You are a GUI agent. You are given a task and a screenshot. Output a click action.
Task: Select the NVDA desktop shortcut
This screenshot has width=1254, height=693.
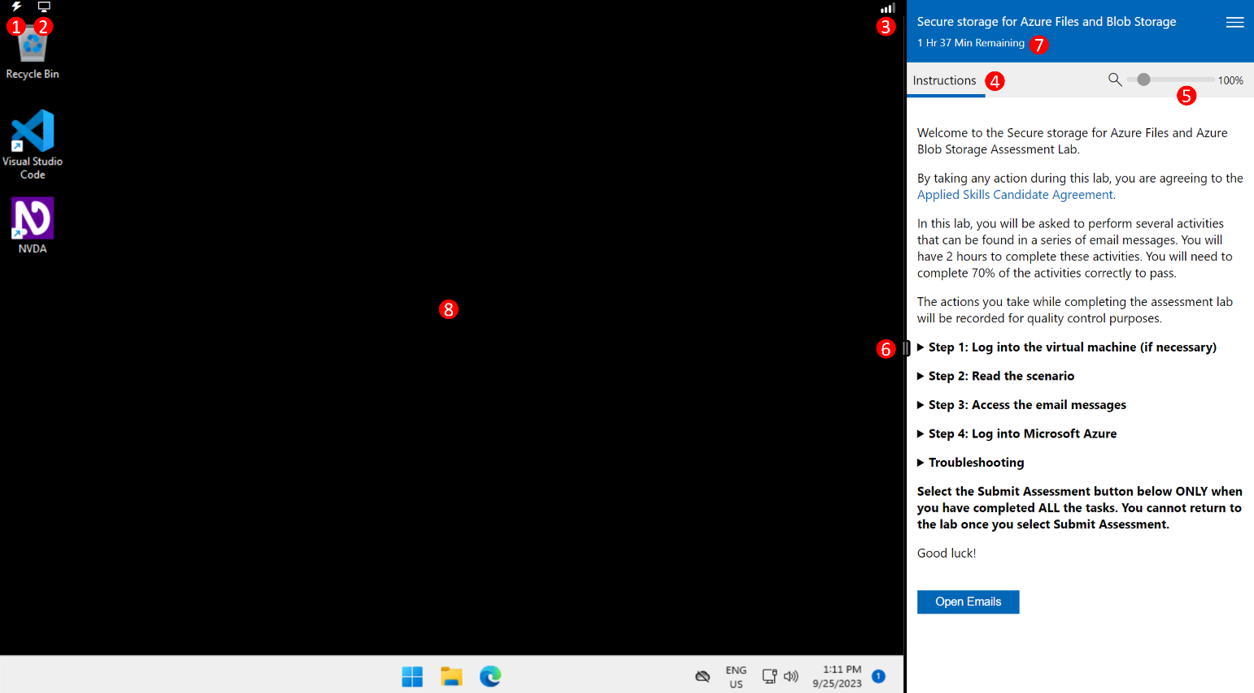tap(32, 226)
